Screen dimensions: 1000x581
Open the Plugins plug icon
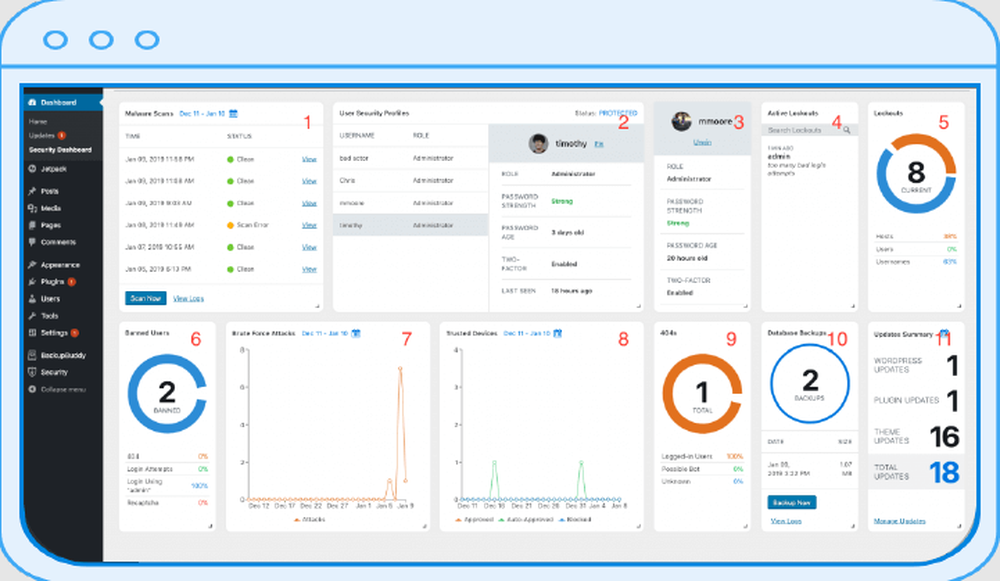[x=33, y=281]
